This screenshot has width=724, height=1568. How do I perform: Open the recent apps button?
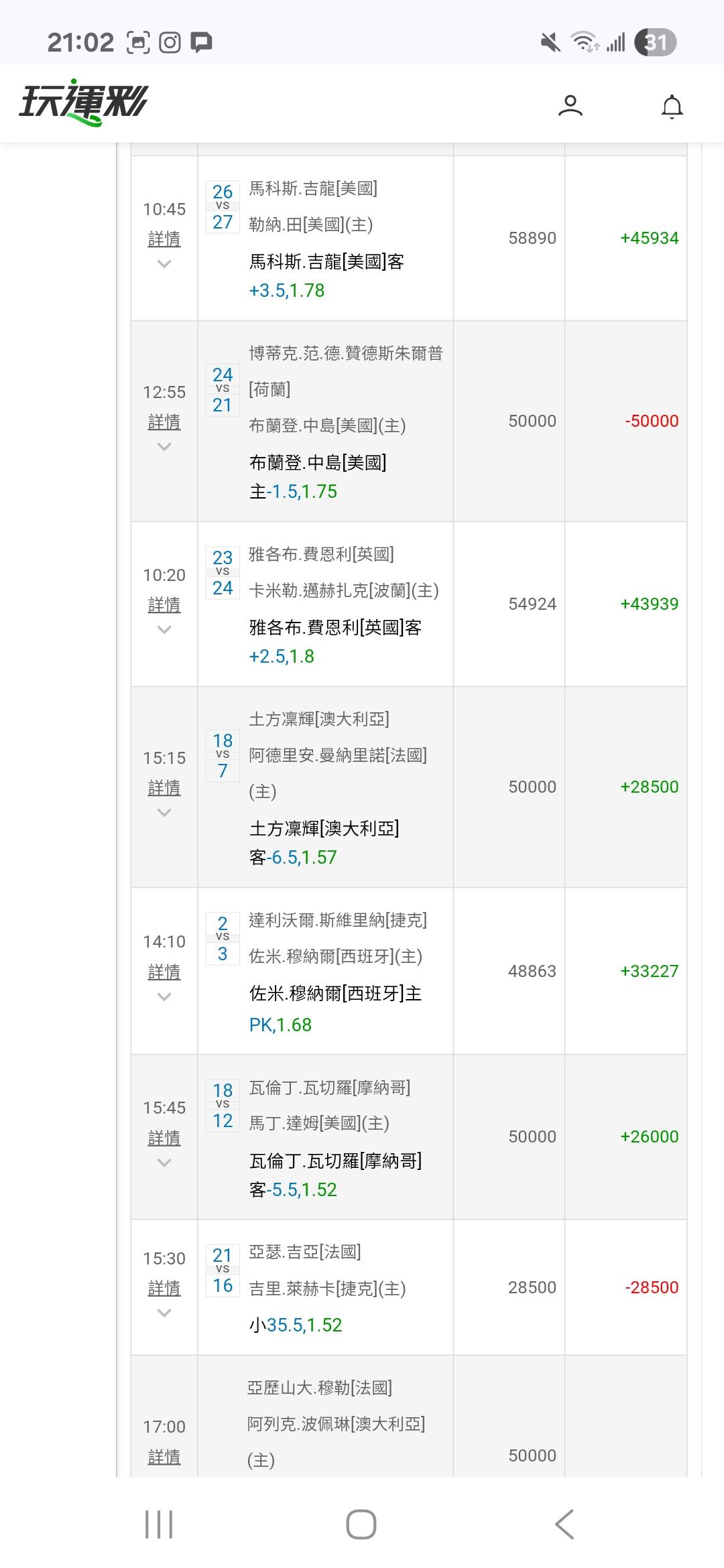point(159,1524)
